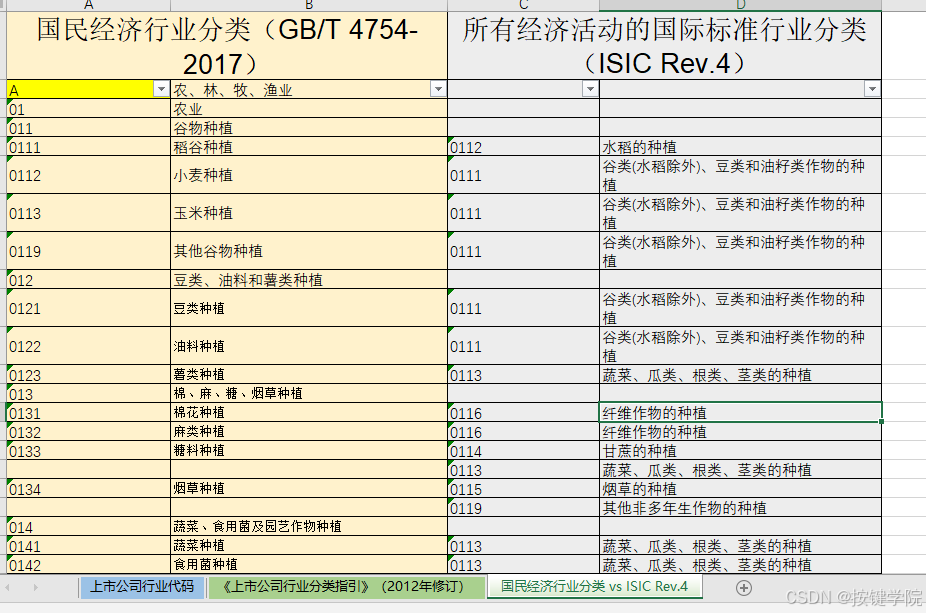The width and height of the screenshot is (926, 613).
Task: Select cell 小麦种植
Action: coord(309,175)
